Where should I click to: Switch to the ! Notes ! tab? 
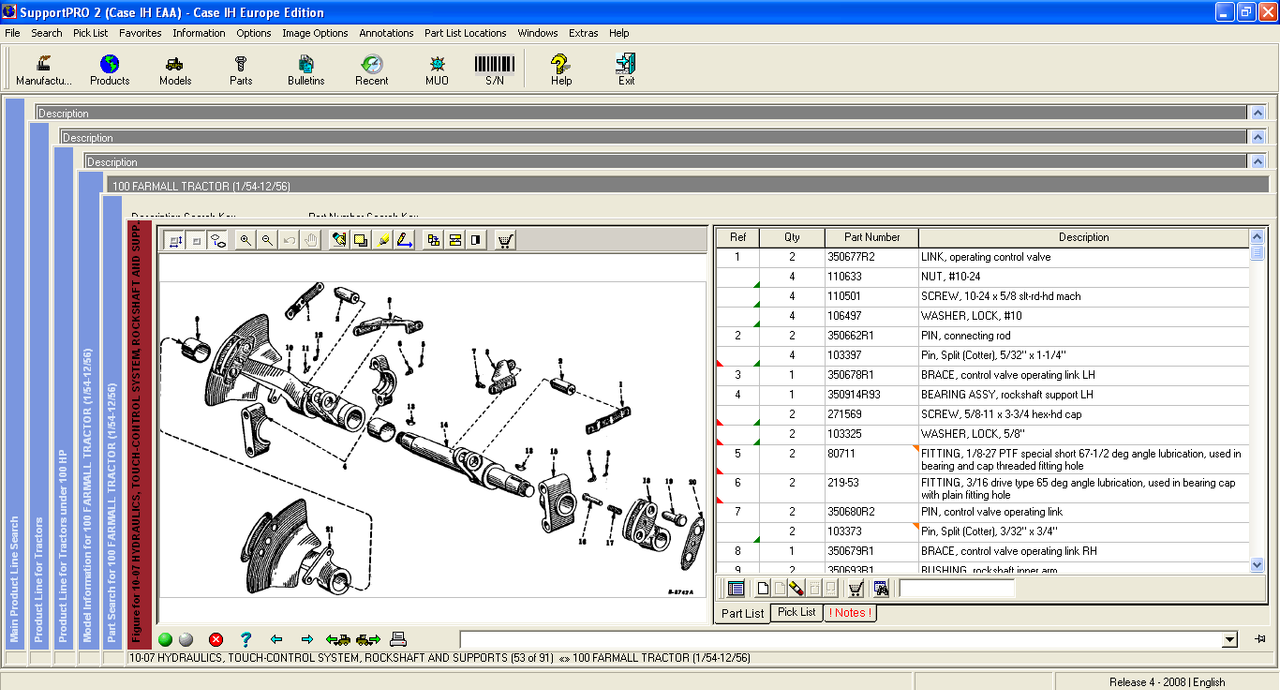(x=850, y=612)
